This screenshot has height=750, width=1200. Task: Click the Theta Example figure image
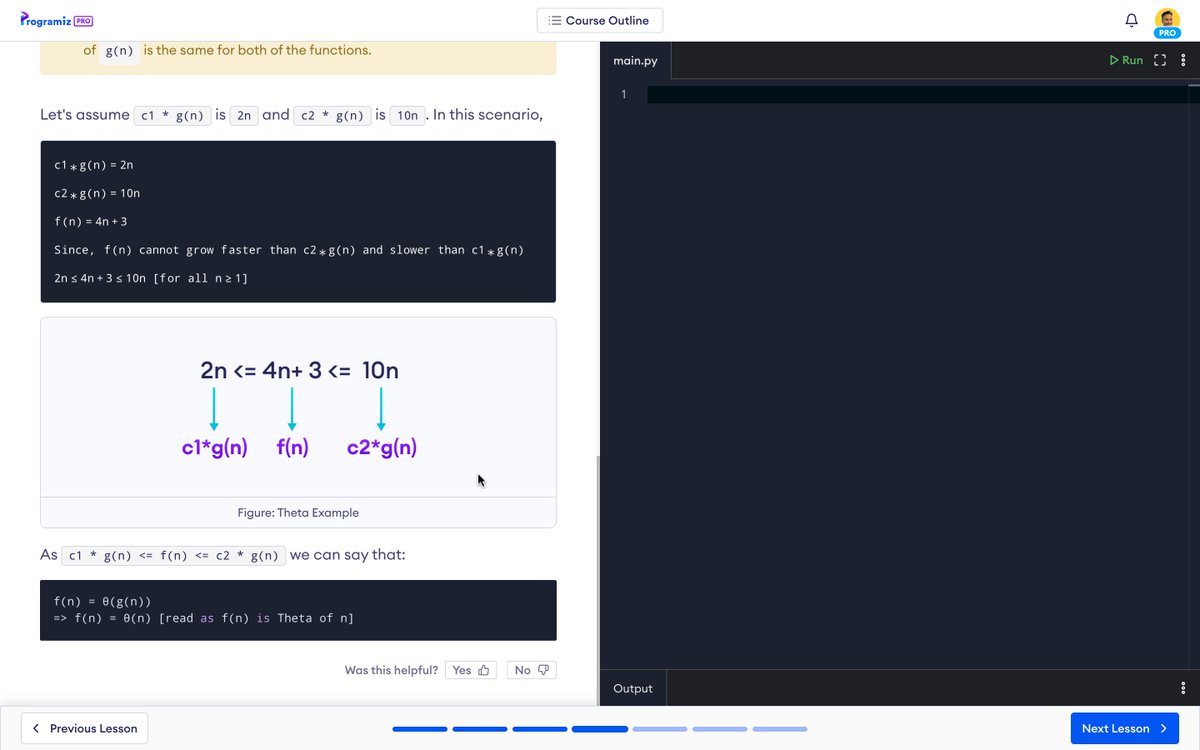pyautogui.click(x=298, y=408)
